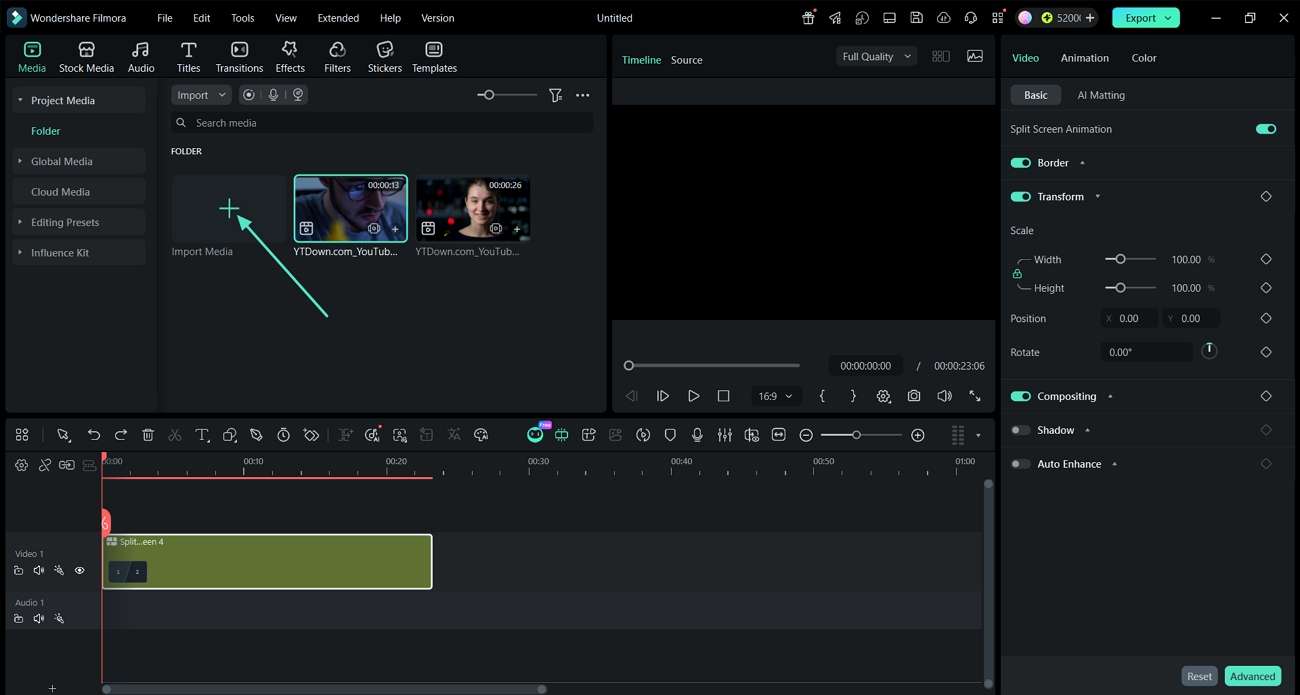Click the Play button in preview

[x=693, y=396]
